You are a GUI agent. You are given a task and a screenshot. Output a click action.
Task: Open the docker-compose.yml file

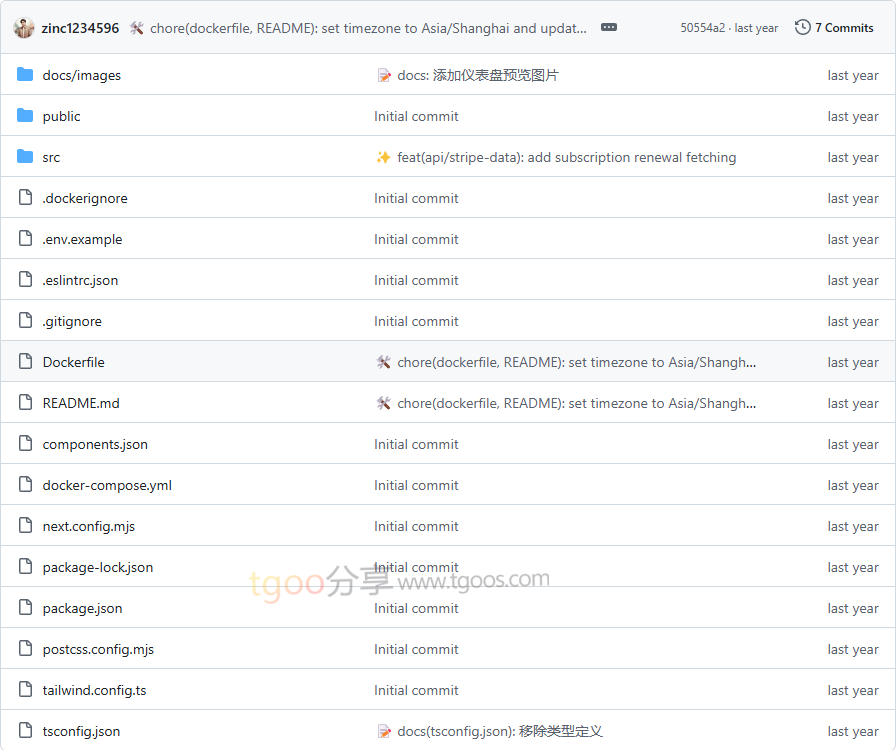107,486
